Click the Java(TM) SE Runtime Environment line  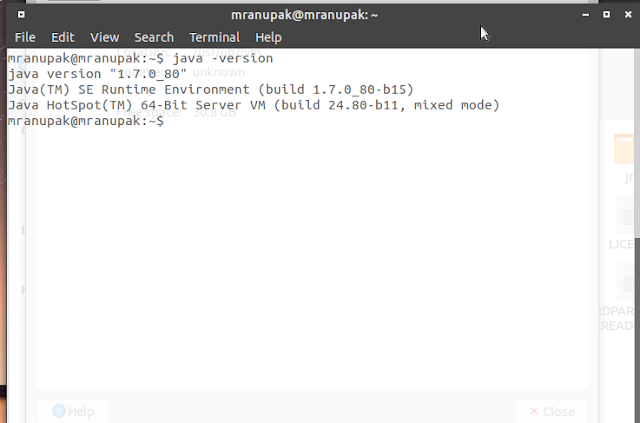tap(211, 90)
